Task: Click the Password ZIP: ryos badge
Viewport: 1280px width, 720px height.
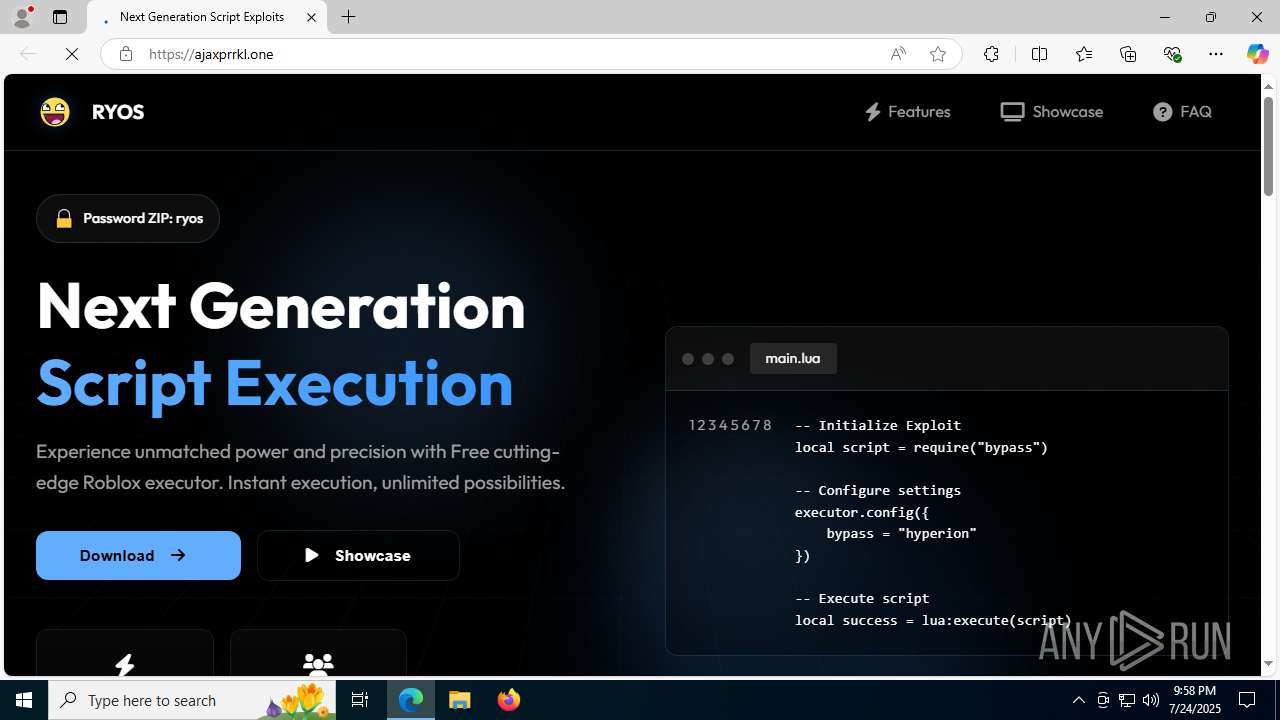Action: click(x=128, y=218)
